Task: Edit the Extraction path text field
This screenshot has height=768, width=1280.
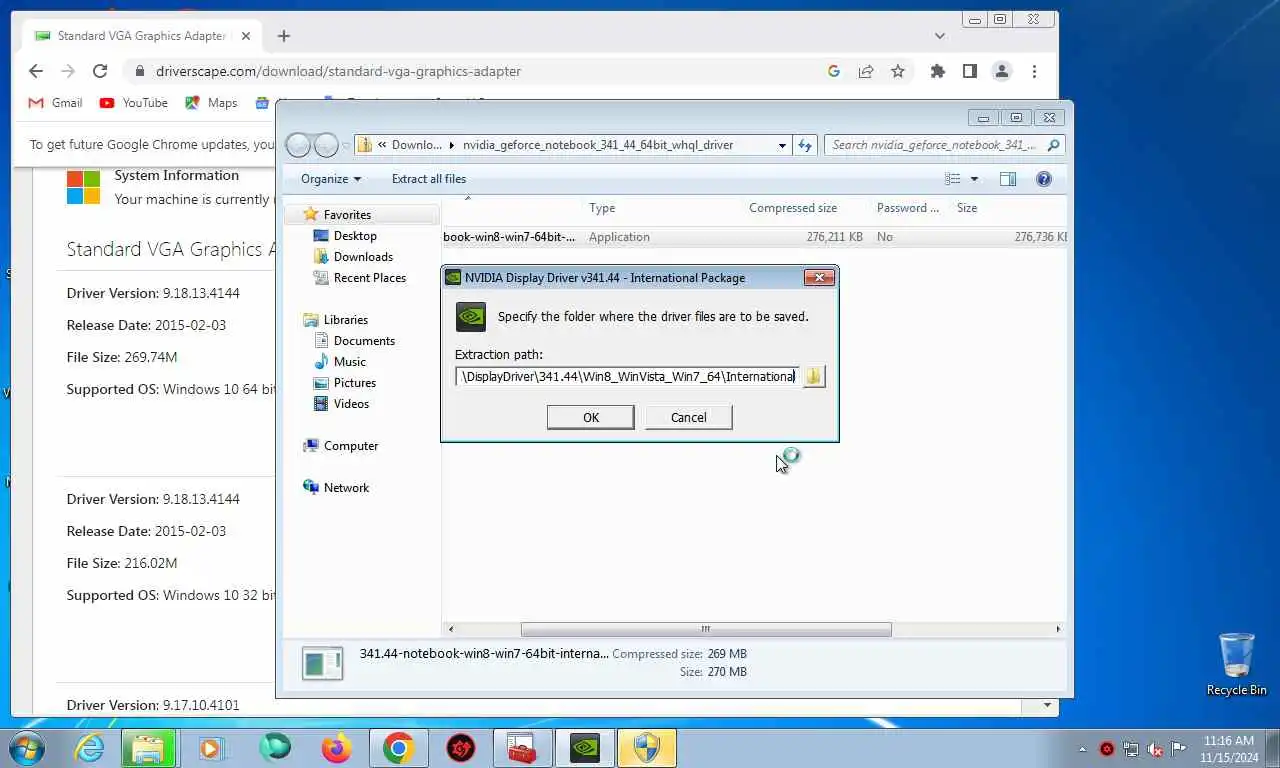Action: (x=627, y=376)
